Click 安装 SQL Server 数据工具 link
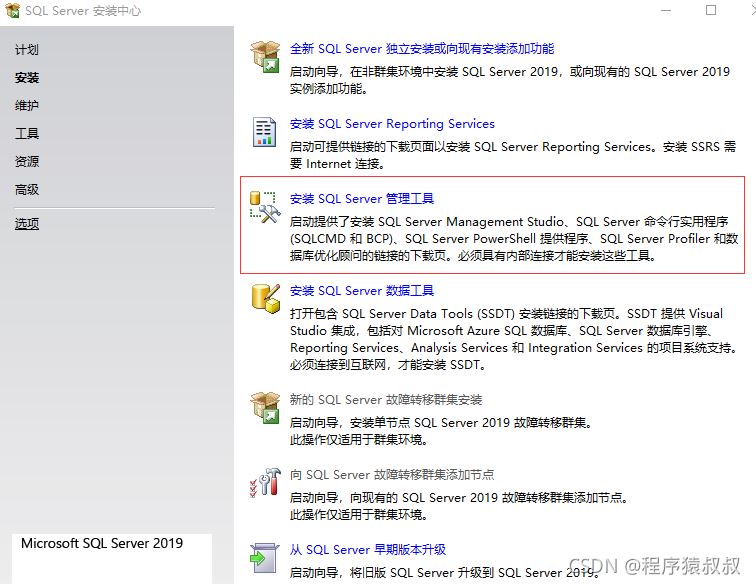756x584 pixels. pos(362,291)
